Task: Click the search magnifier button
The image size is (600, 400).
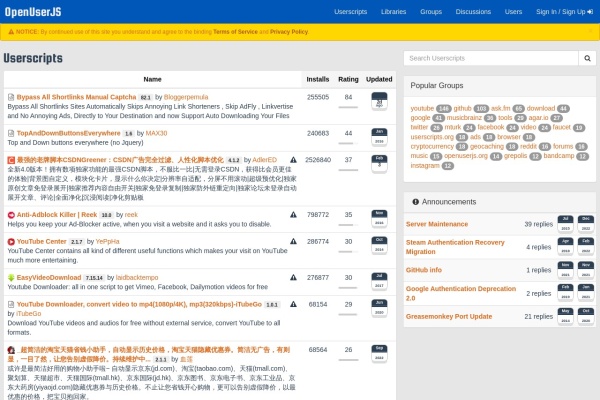Action: tap(586, 59)
